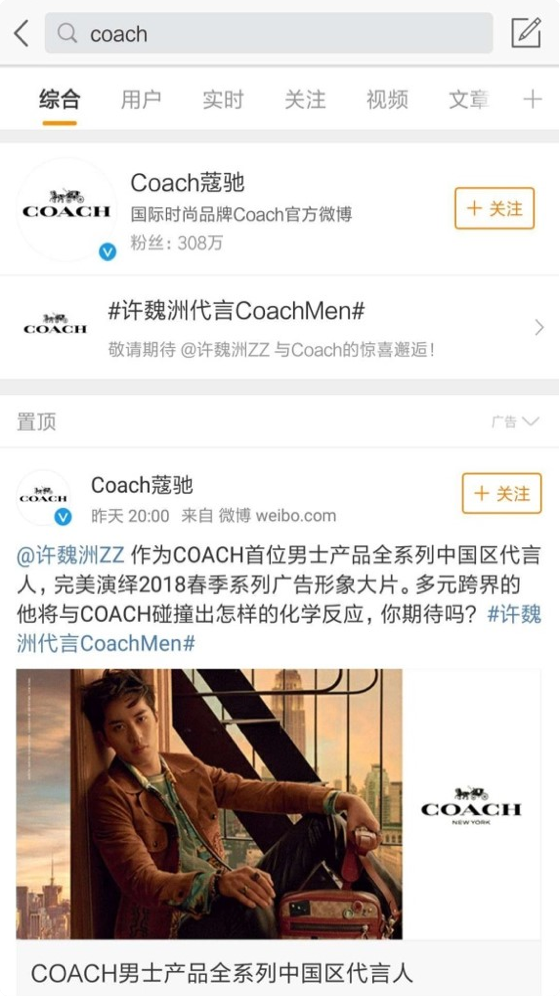Open the compose new post icon
This screenshot has width=560, height=996.
[526, 32]
